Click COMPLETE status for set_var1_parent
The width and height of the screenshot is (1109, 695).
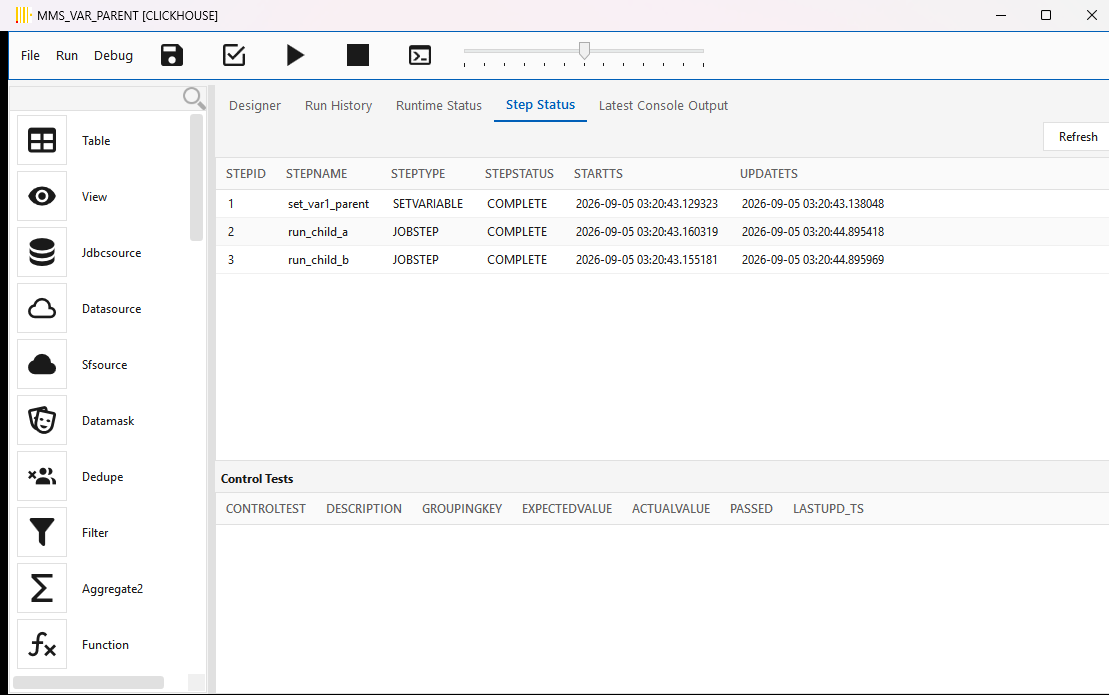tap(517, 204)
